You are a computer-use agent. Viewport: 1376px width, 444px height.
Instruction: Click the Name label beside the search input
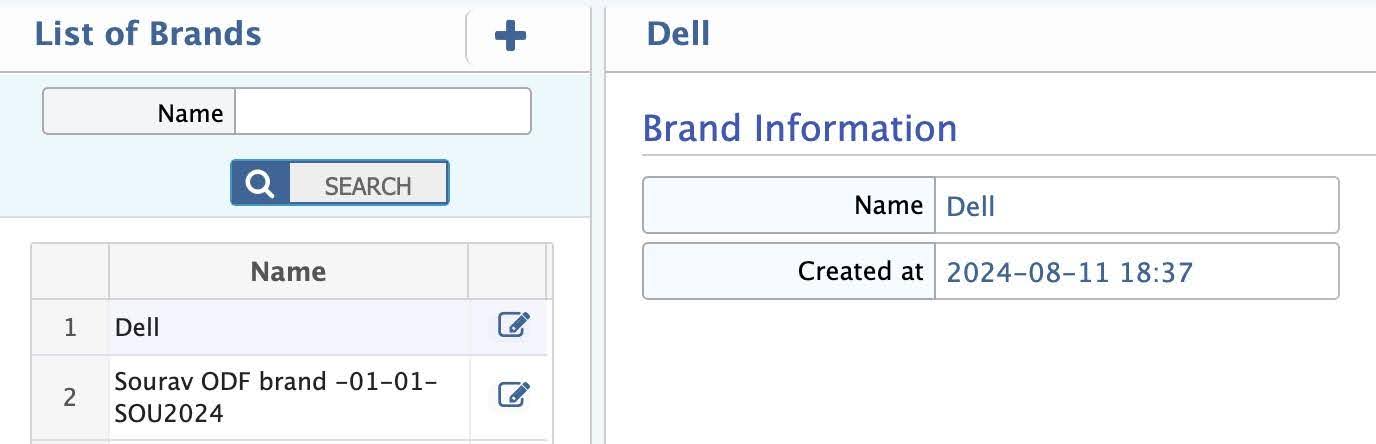coord(190,113)
